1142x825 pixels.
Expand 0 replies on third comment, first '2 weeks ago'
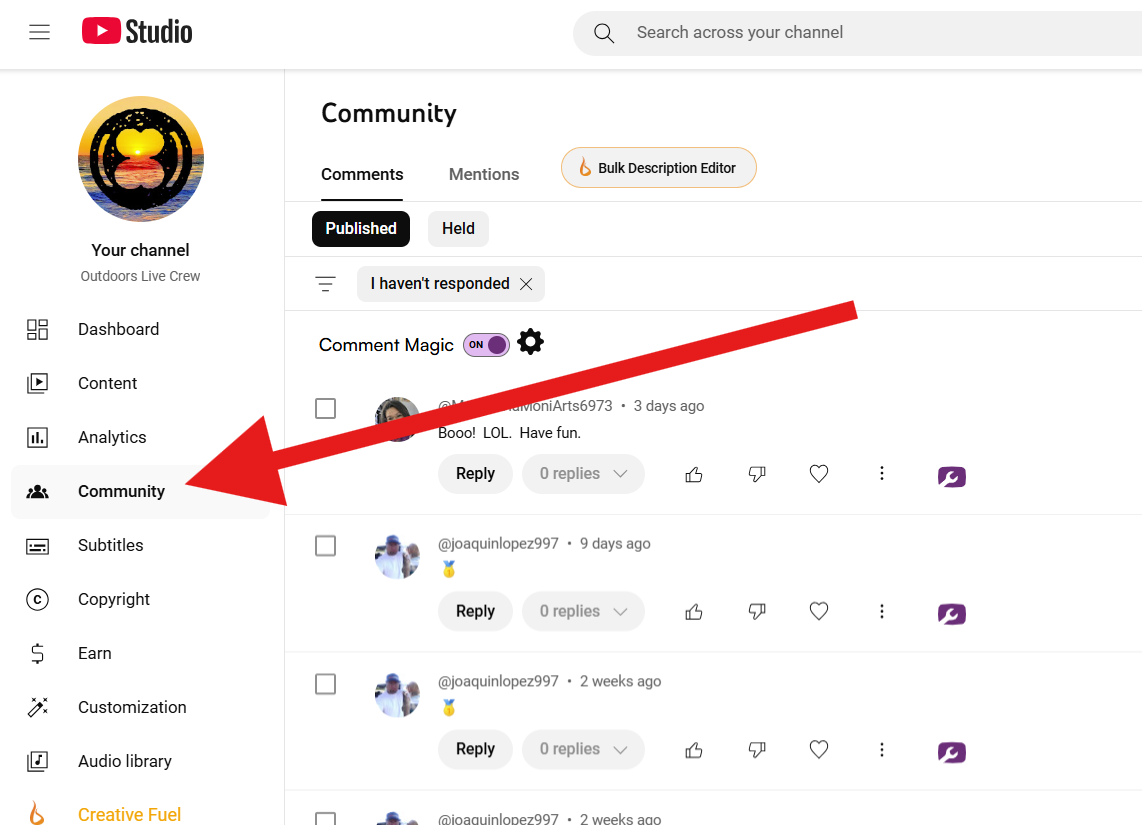[583, 749]
